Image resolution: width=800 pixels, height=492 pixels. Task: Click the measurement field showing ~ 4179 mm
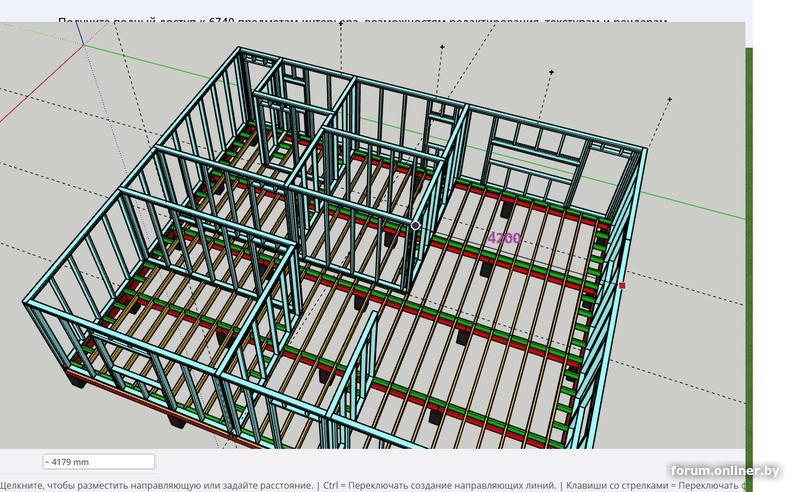pyautogui.click(x=98, y=462)
